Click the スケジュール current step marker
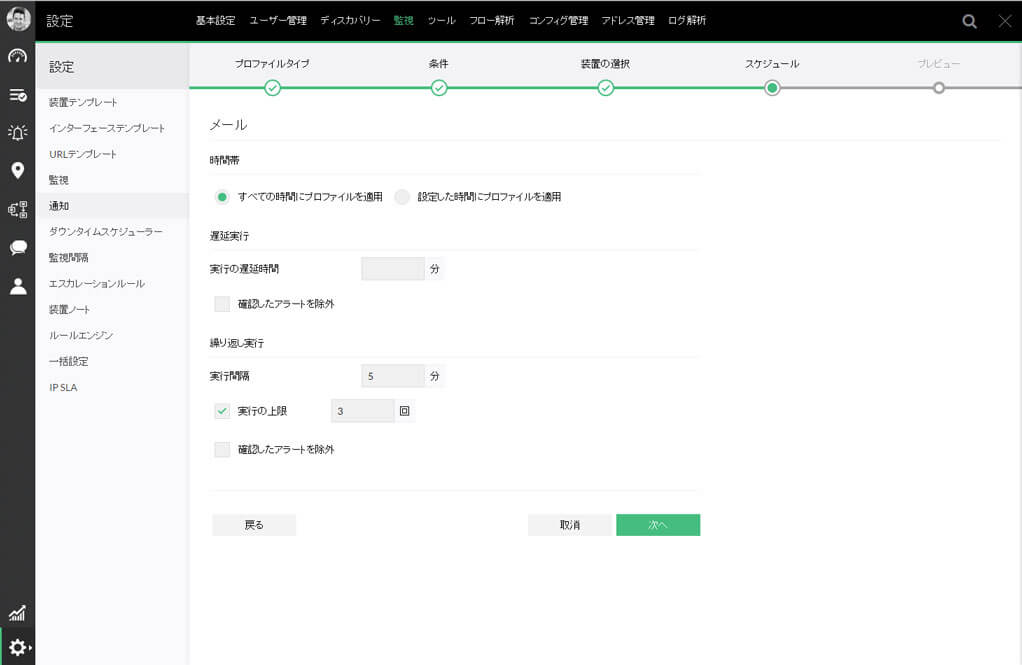The image size is (1022, 665). point(772,88)
